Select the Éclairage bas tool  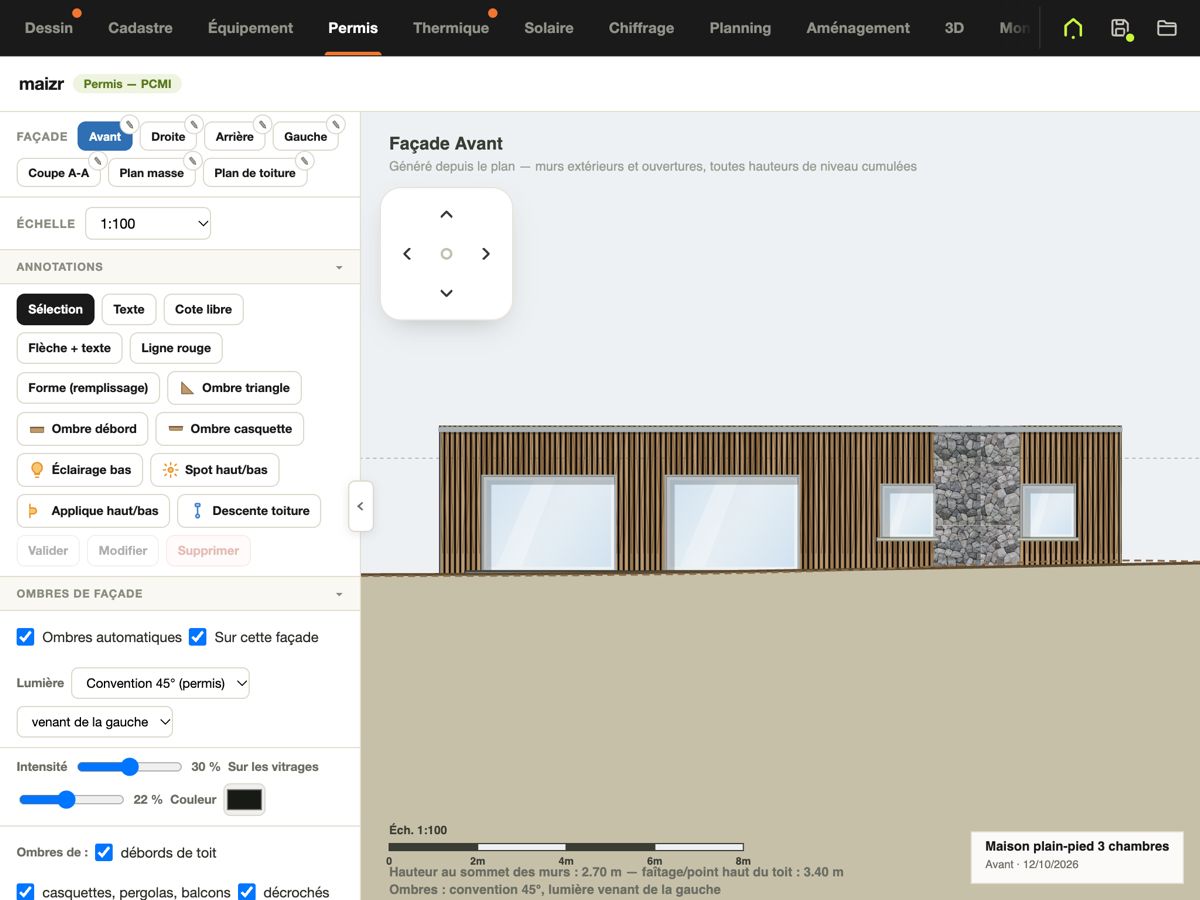tap(80, 470)
